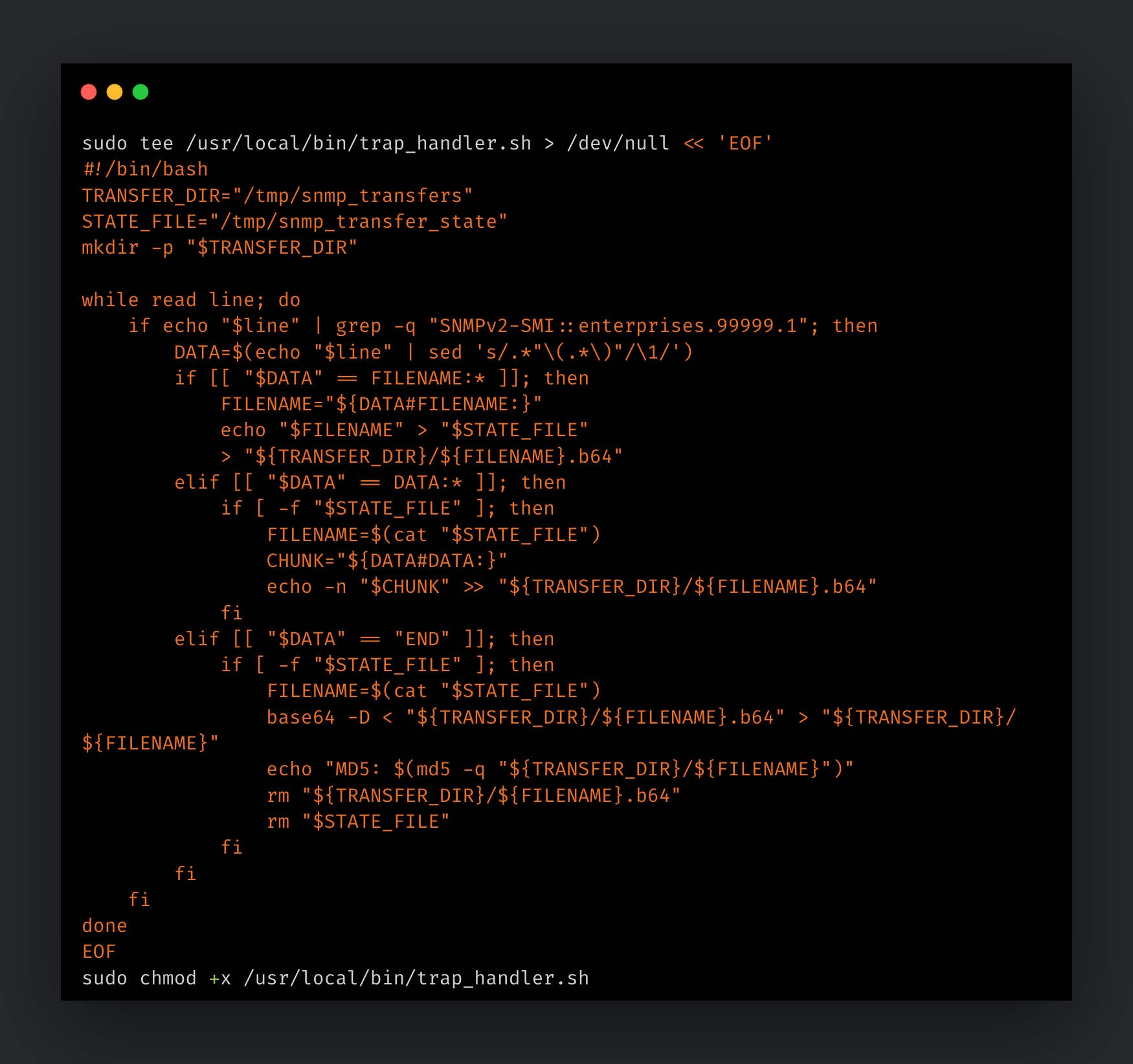This screenshot has width=1133, height=1064.
Task: Click the done keyword ending the loop
Action: (x=104, y=925)
